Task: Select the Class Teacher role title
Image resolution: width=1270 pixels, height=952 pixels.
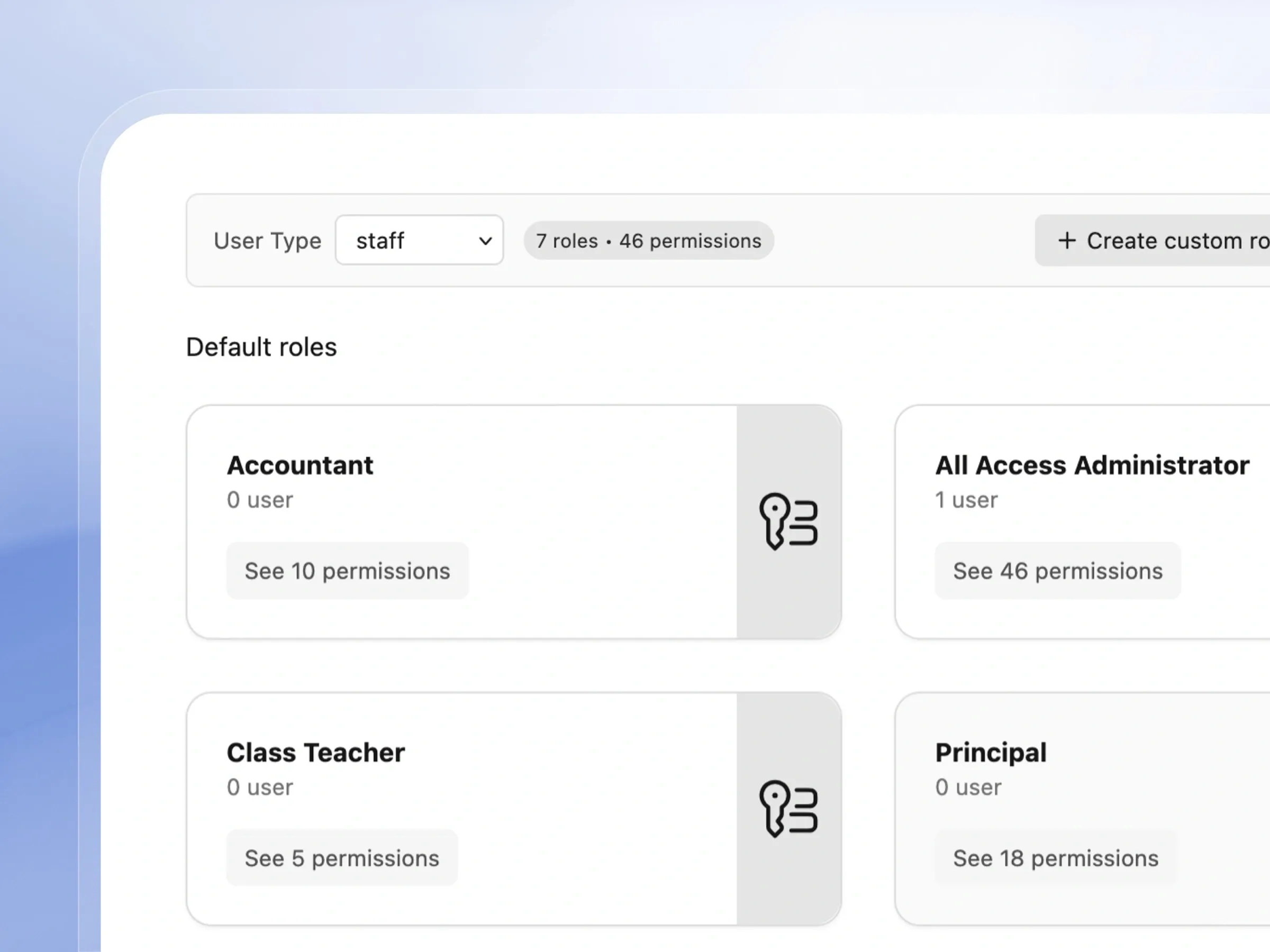Action: tap(316, 752)
